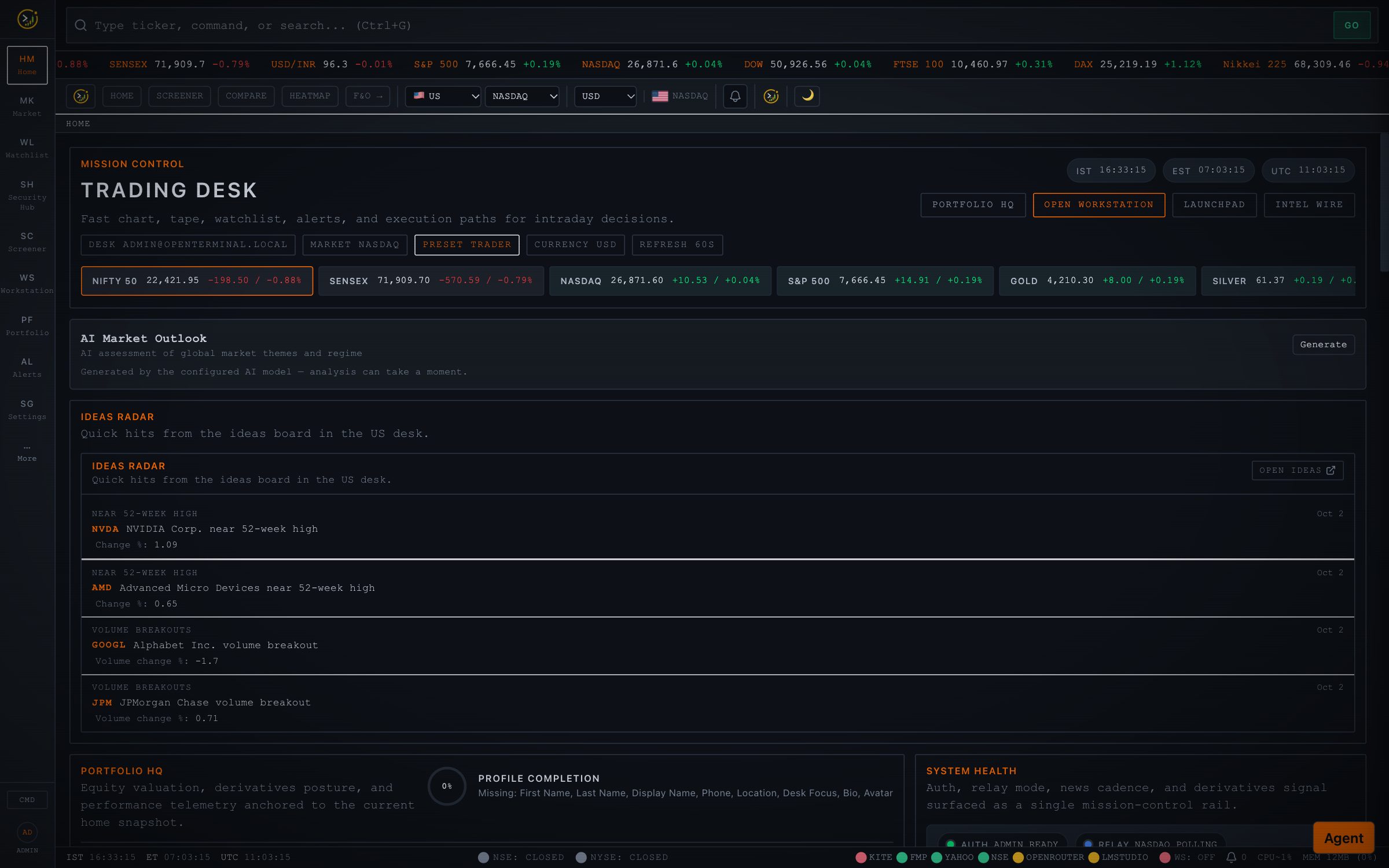Open the notifications bell in the toolbar
The width and height of the screenshot is (1389, 868).
click(x=735, y=96)
